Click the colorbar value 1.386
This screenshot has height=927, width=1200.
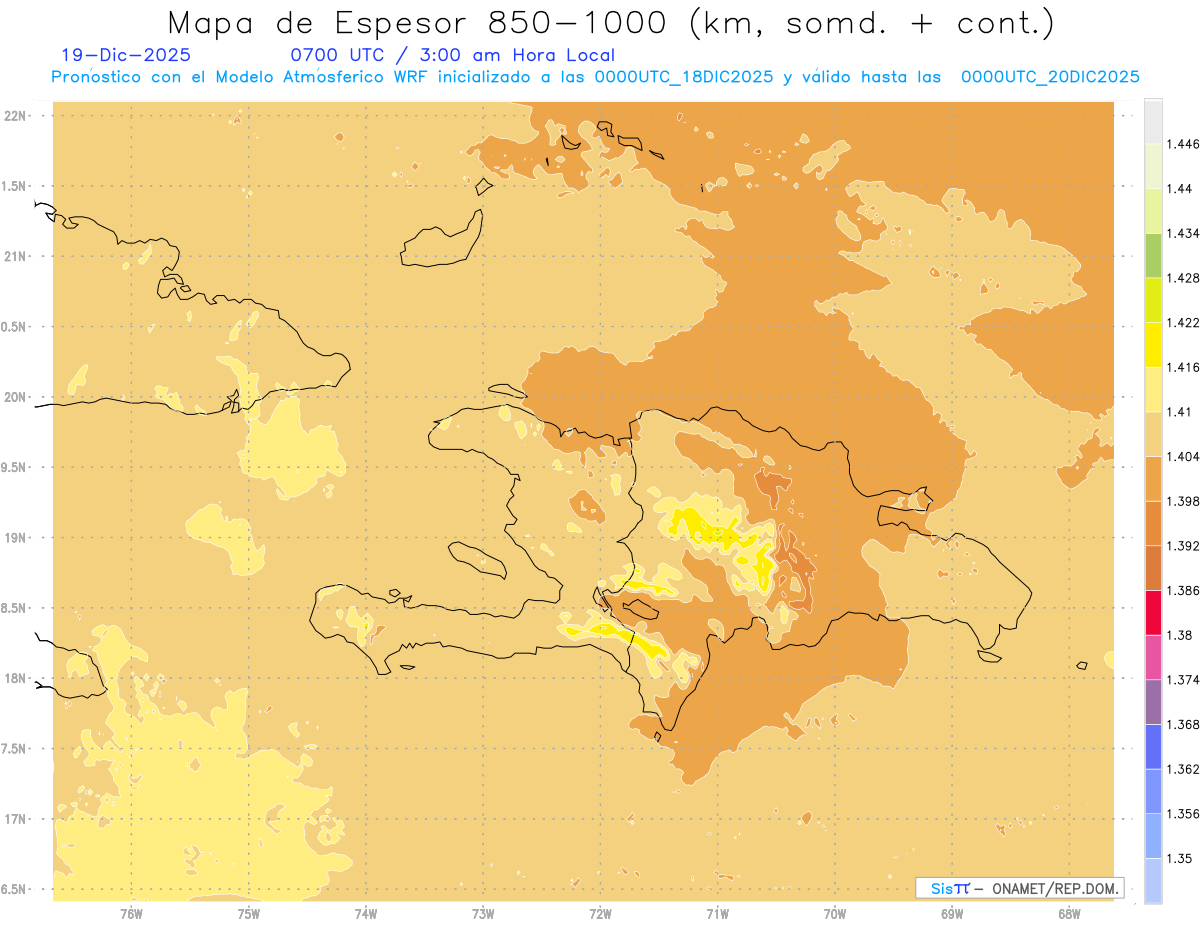point(1183,591)
